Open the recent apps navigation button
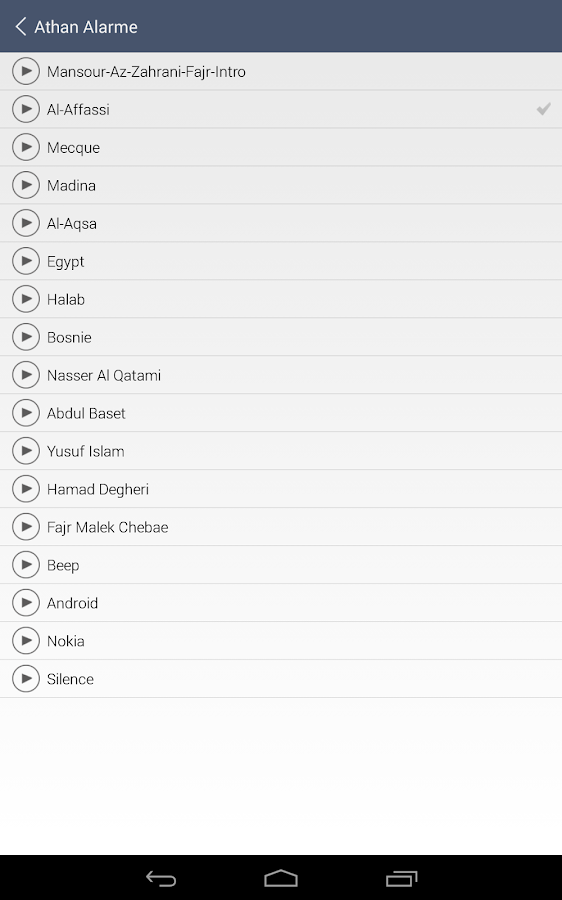562x900 pixels. [401, 878]
